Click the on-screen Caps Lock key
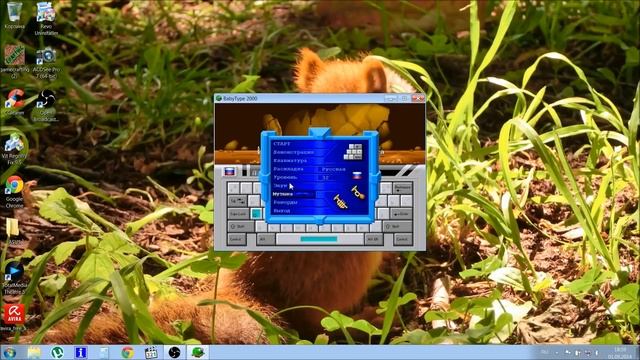 point(238,213)
